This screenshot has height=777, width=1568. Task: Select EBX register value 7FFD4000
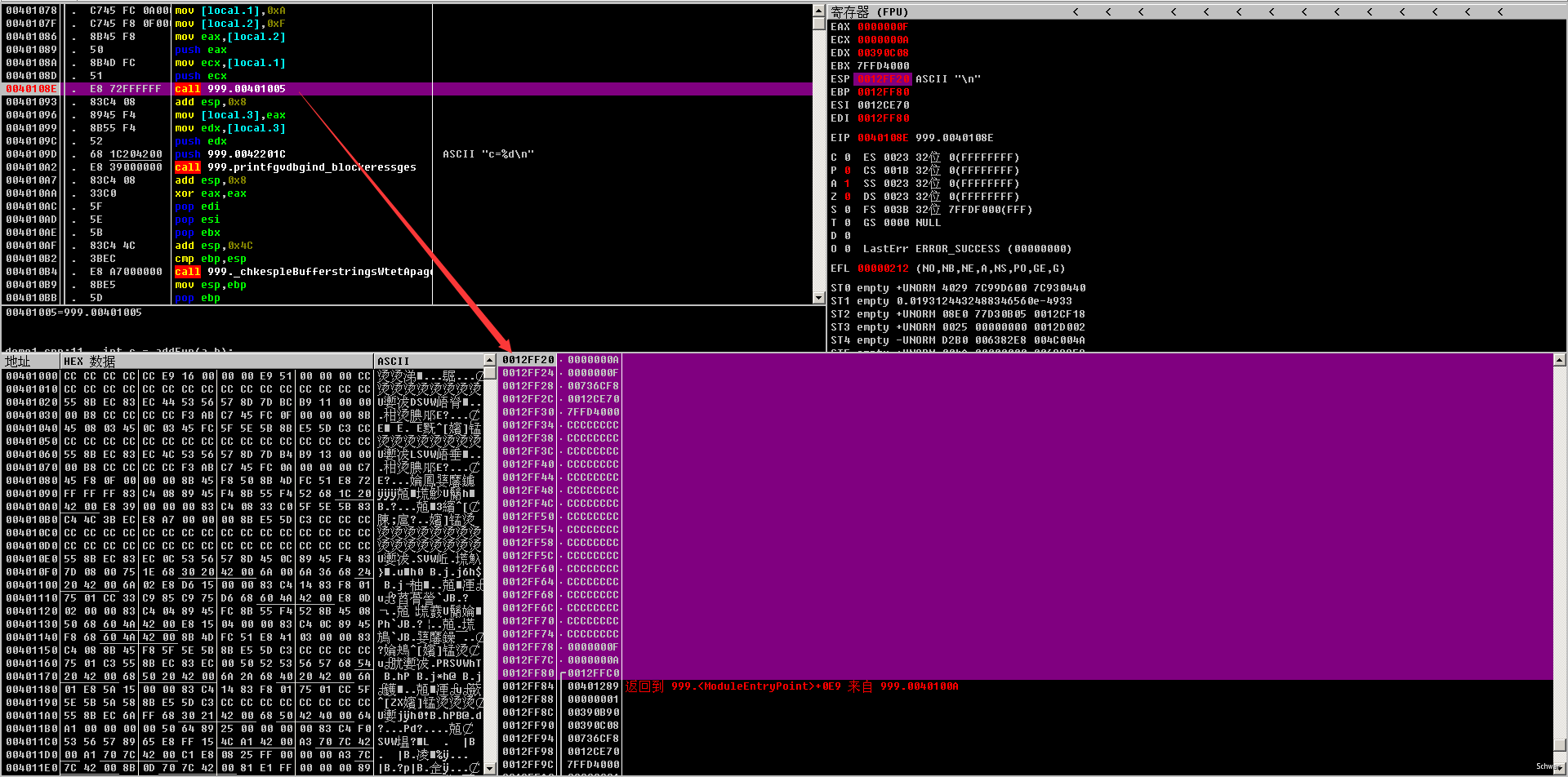pos(883,66)
